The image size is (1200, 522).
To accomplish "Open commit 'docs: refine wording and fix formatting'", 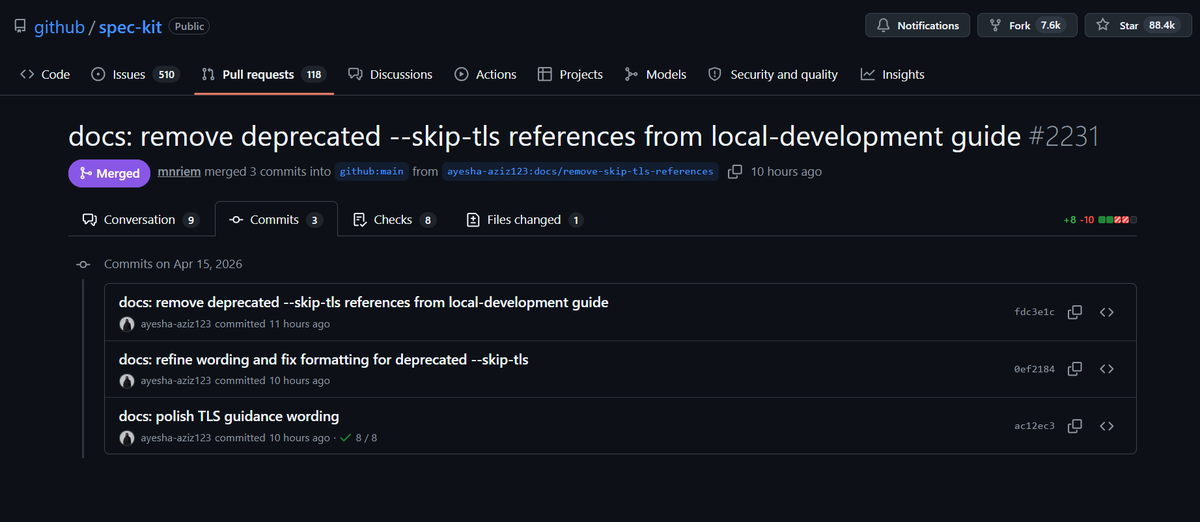I will (x=323, y=359).
